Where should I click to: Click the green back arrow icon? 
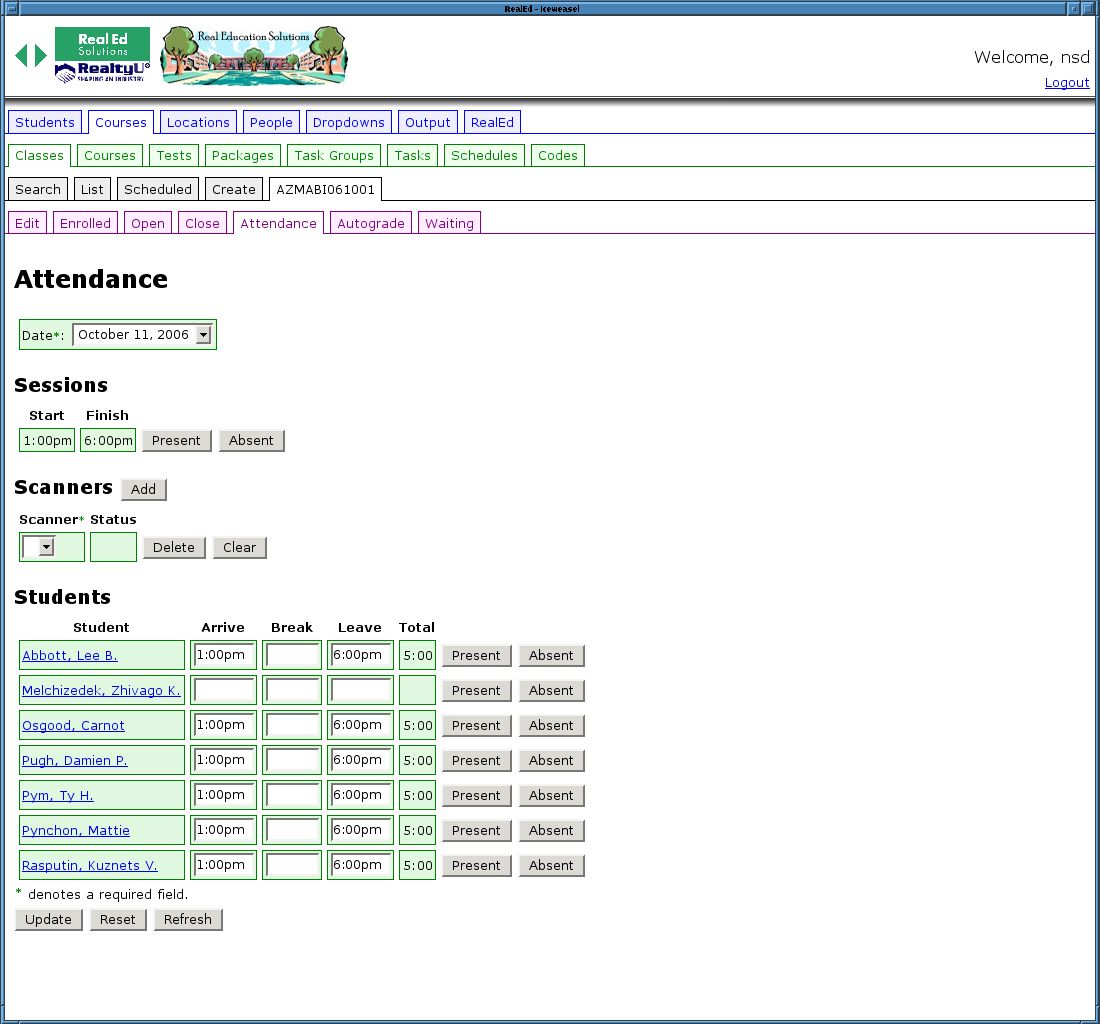(x=21, y=56)
